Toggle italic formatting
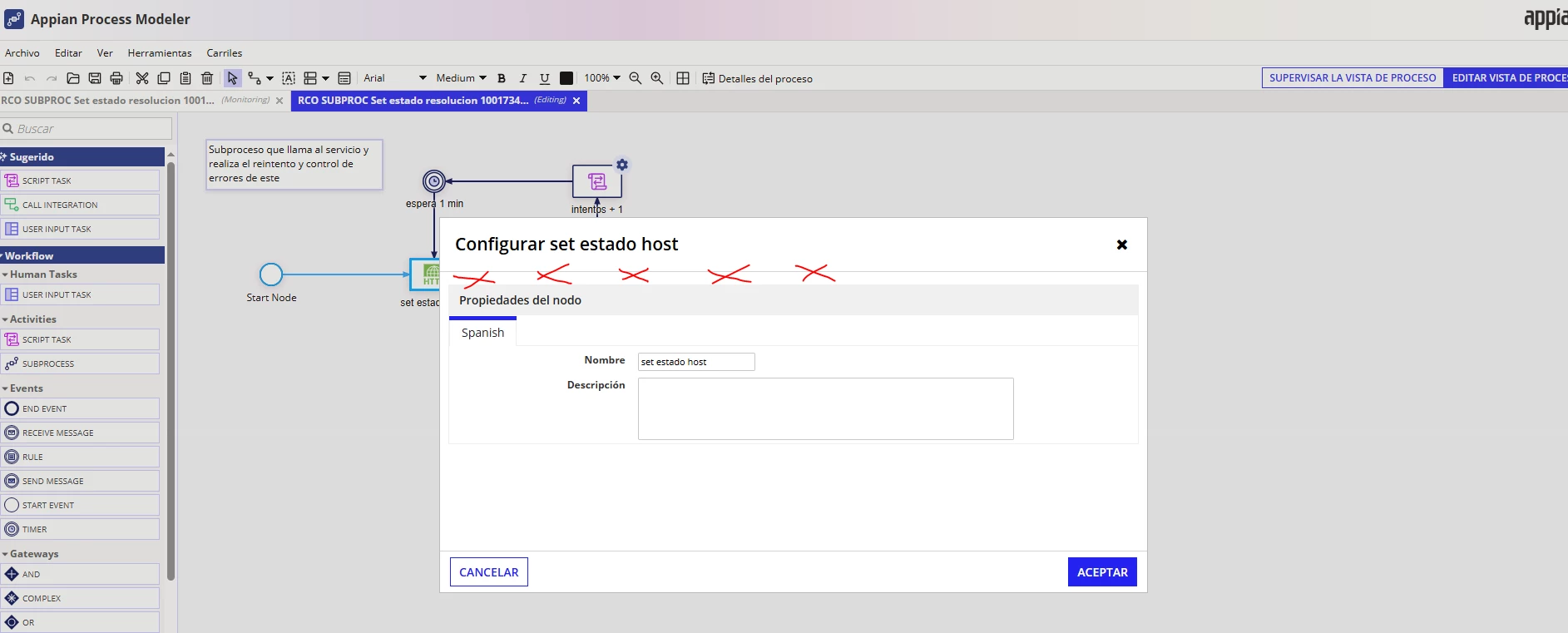This screenshot has width=1568, height=633. click(x=522, y=78)
